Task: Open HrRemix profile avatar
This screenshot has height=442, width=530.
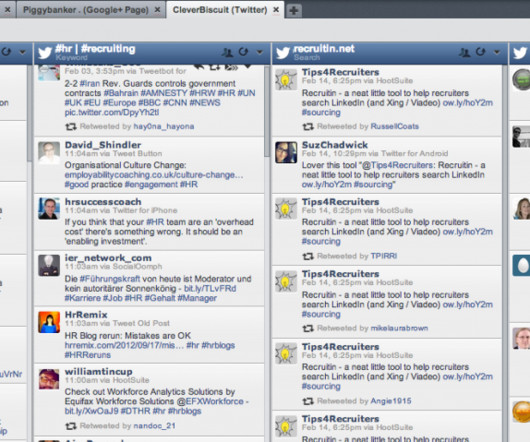Action: (x=49, y=322)
